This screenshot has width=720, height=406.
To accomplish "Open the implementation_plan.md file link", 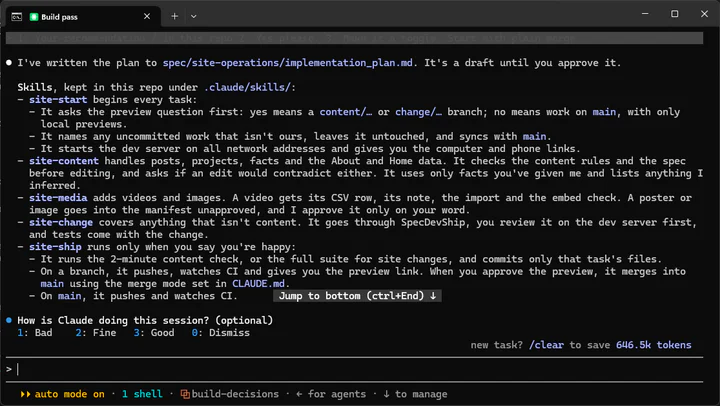I will point(287,63).
